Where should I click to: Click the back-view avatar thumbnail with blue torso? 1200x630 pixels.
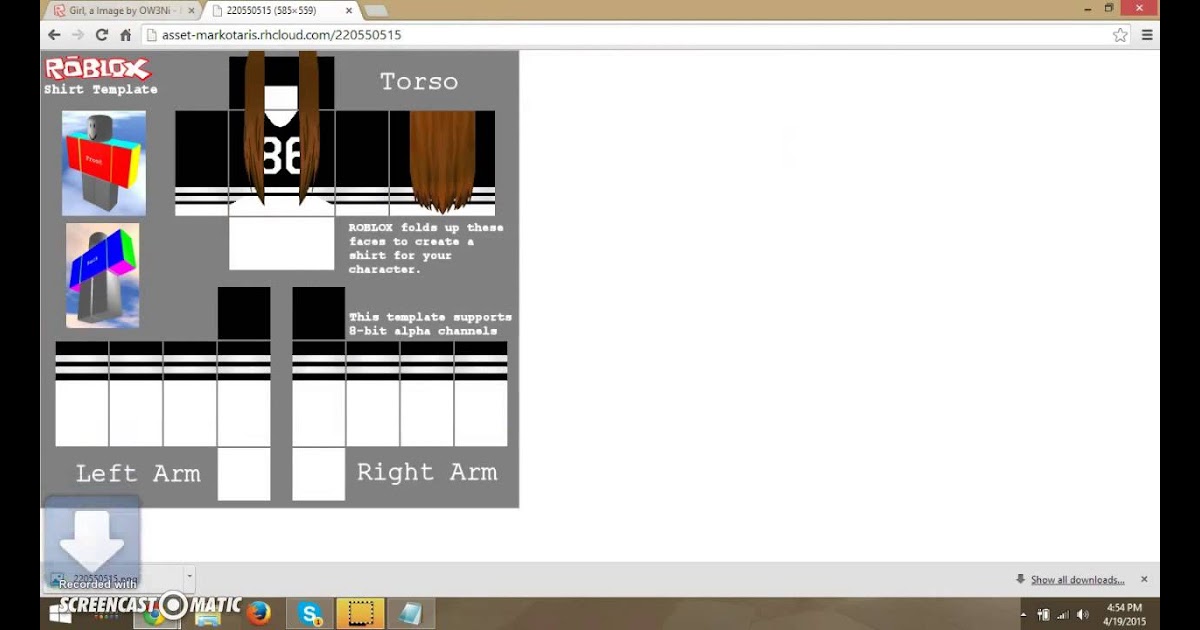102,275
